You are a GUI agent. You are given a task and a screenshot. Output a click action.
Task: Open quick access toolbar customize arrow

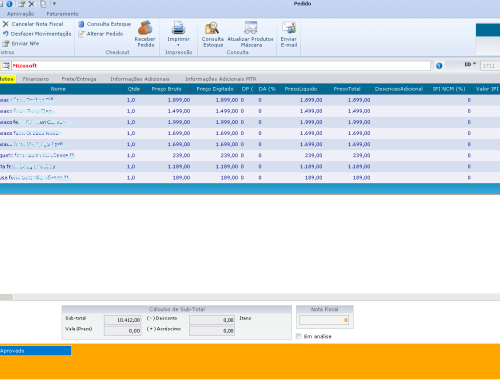pos(54,4)
